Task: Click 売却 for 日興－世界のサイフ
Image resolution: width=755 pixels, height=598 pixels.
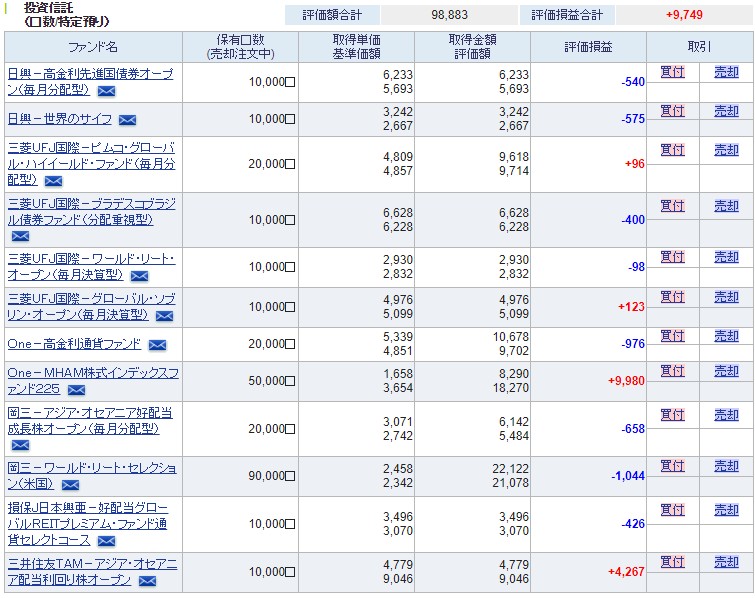Action: tap(726, 111)
